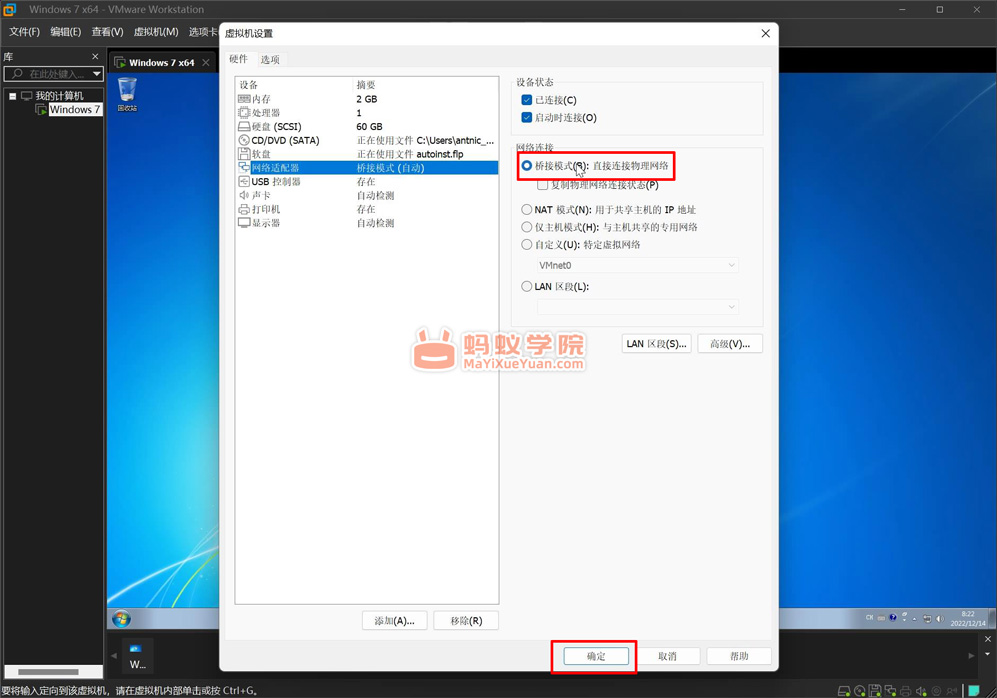Open the Windows 7 Start orb
The image size is (997, 698).
121,618
